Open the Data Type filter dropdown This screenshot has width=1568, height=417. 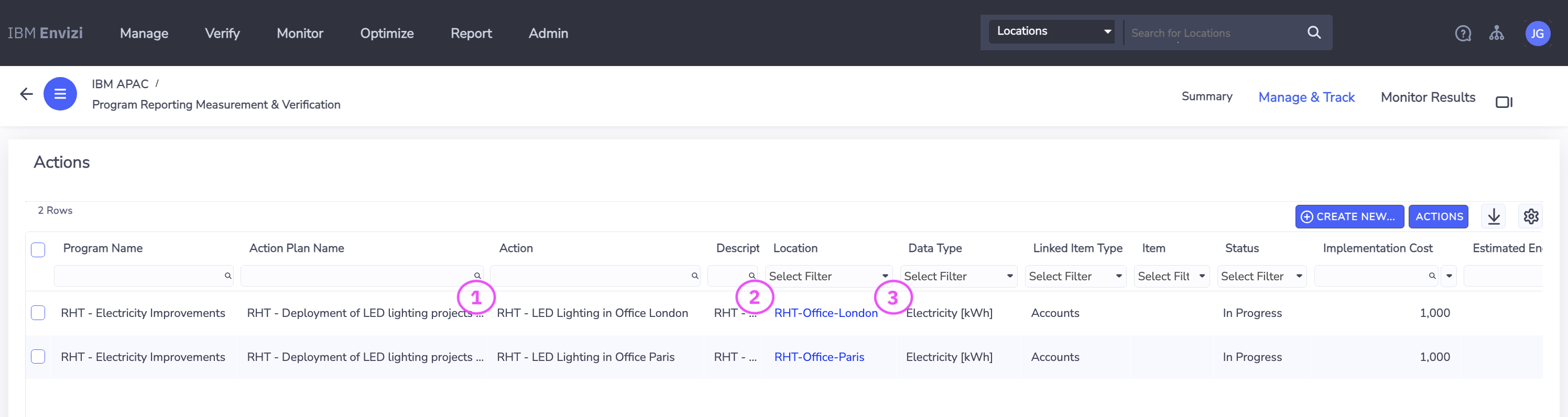point(958,277)
